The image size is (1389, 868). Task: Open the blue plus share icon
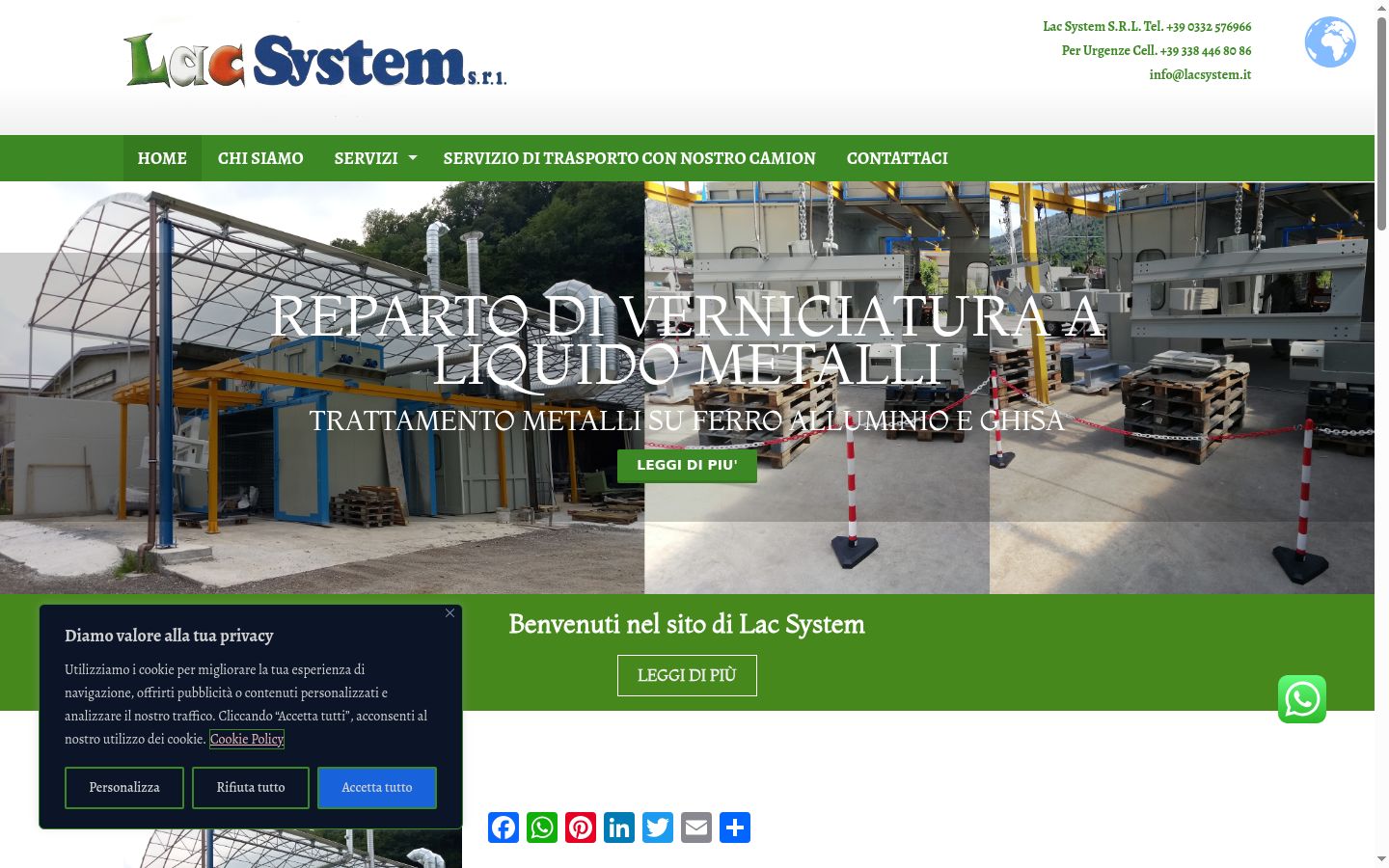point(735,827)
